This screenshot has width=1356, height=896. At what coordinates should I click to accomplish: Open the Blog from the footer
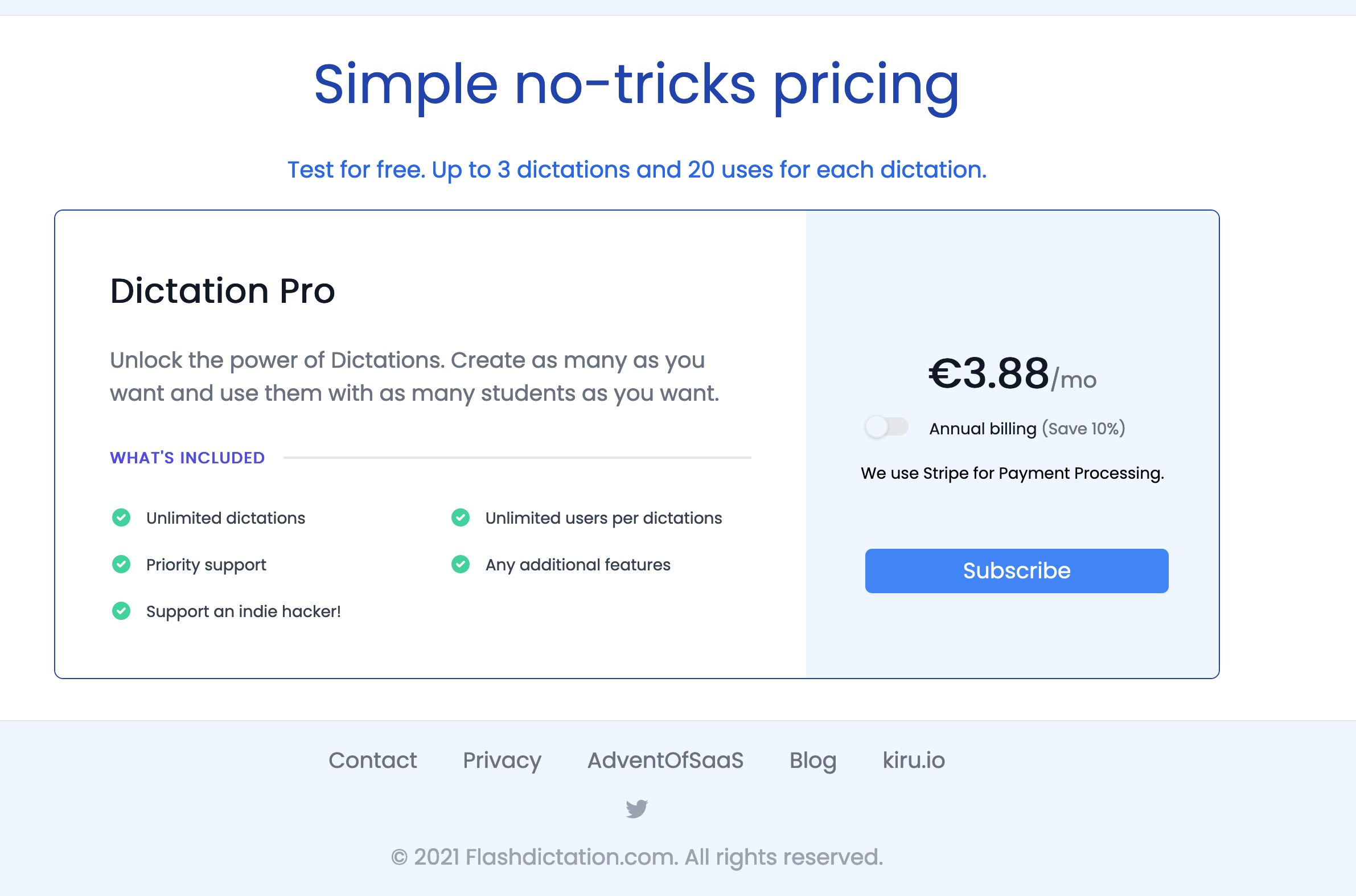pyautogui.click(x=812, y=760)
